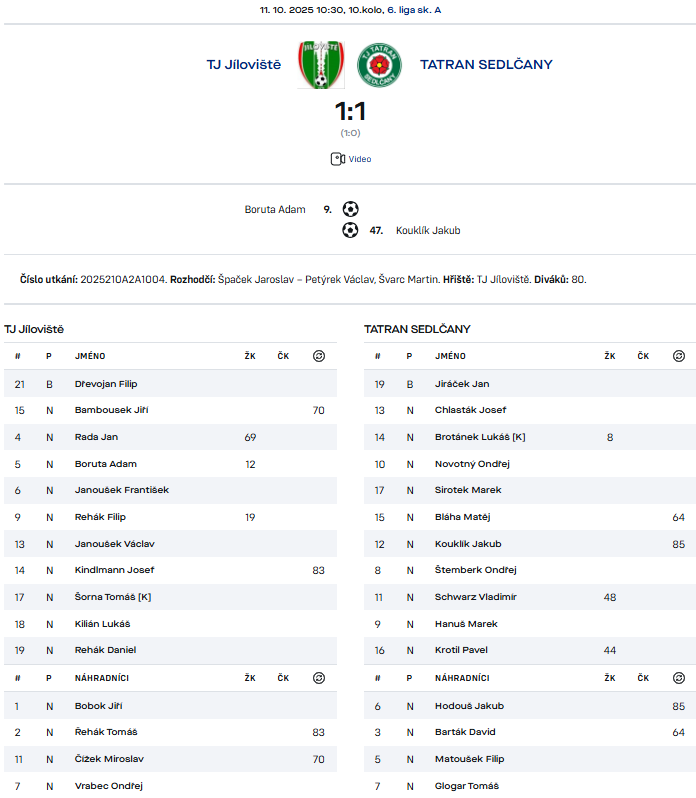Click captain Šorna Tomáš [K] row
Image resolution: width=696 pixels, height=798 pixels.
pos(113,597)
